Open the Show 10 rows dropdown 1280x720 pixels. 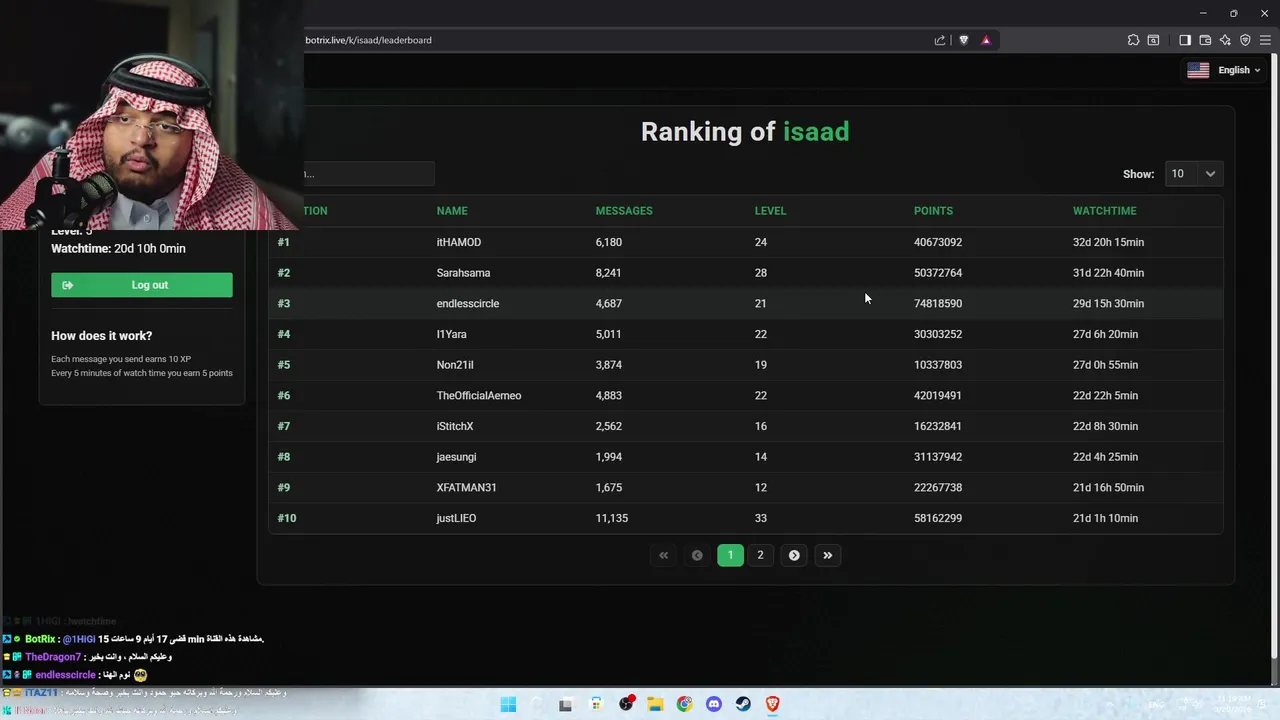tap(1194, 174)
